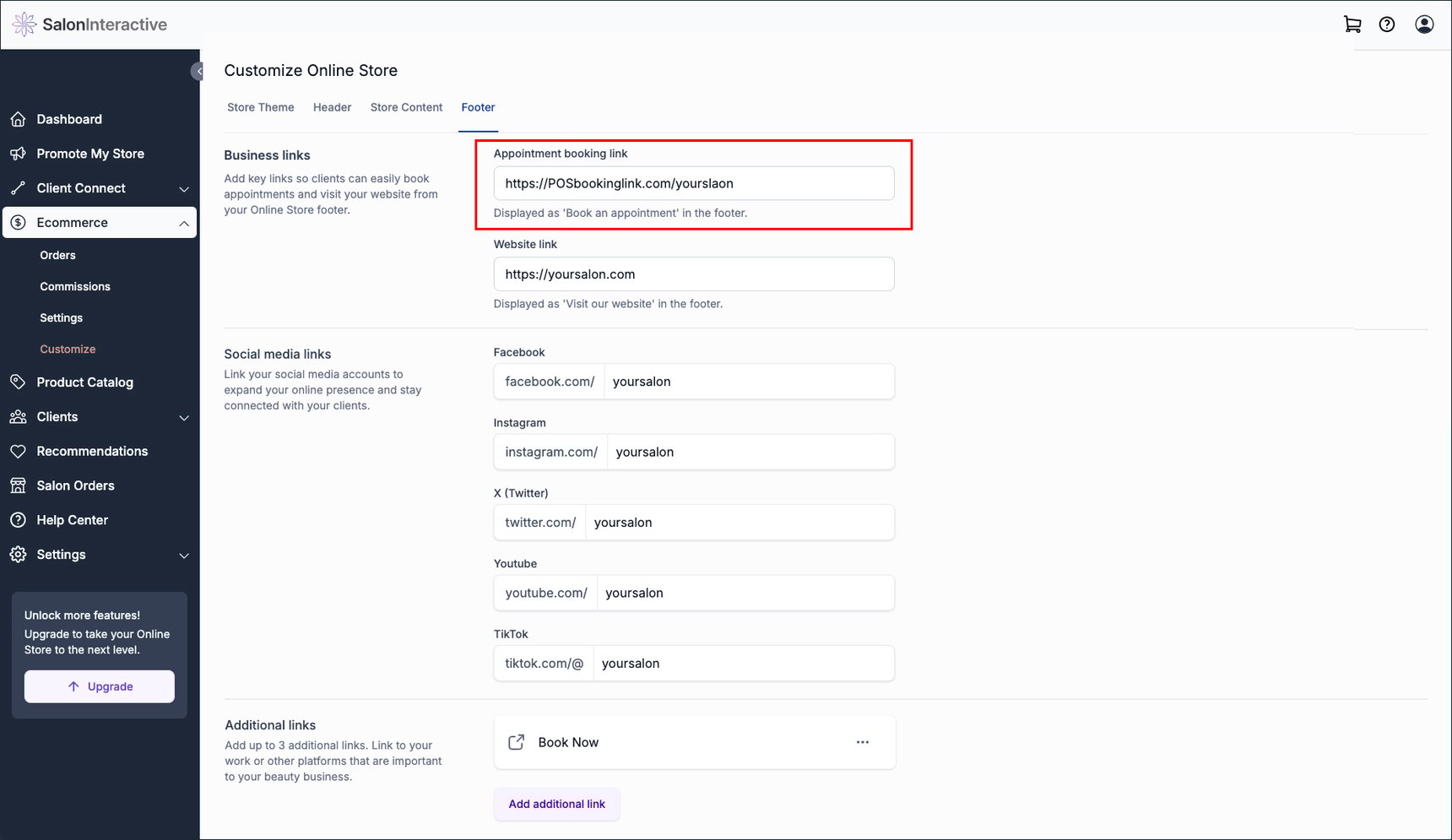Click the help question mark icon
Viewport: 1452px width, 840px height.
[x=1387, y=24]
